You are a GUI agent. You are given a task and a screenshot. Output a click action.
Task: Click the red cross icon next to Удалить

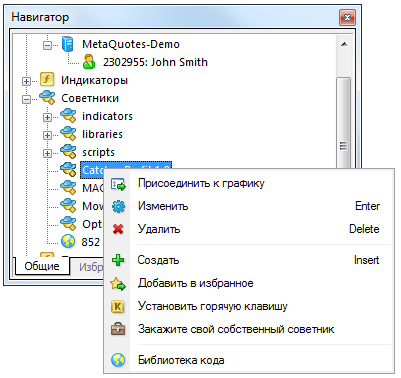click(x=118, y=229)
